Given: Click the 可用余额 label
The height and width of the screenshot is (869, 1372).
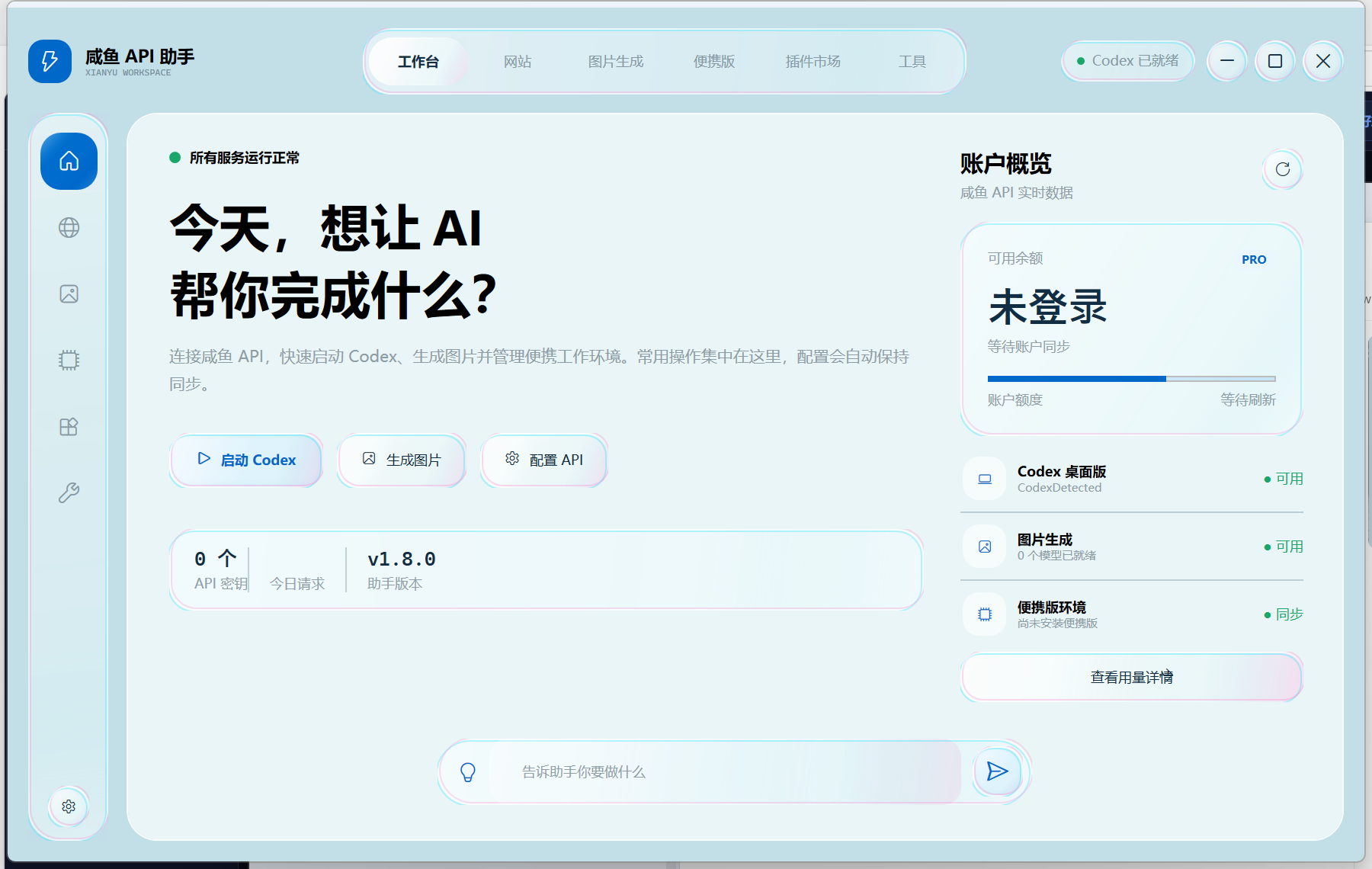Looking at the screenshot, I should 1015,258.
